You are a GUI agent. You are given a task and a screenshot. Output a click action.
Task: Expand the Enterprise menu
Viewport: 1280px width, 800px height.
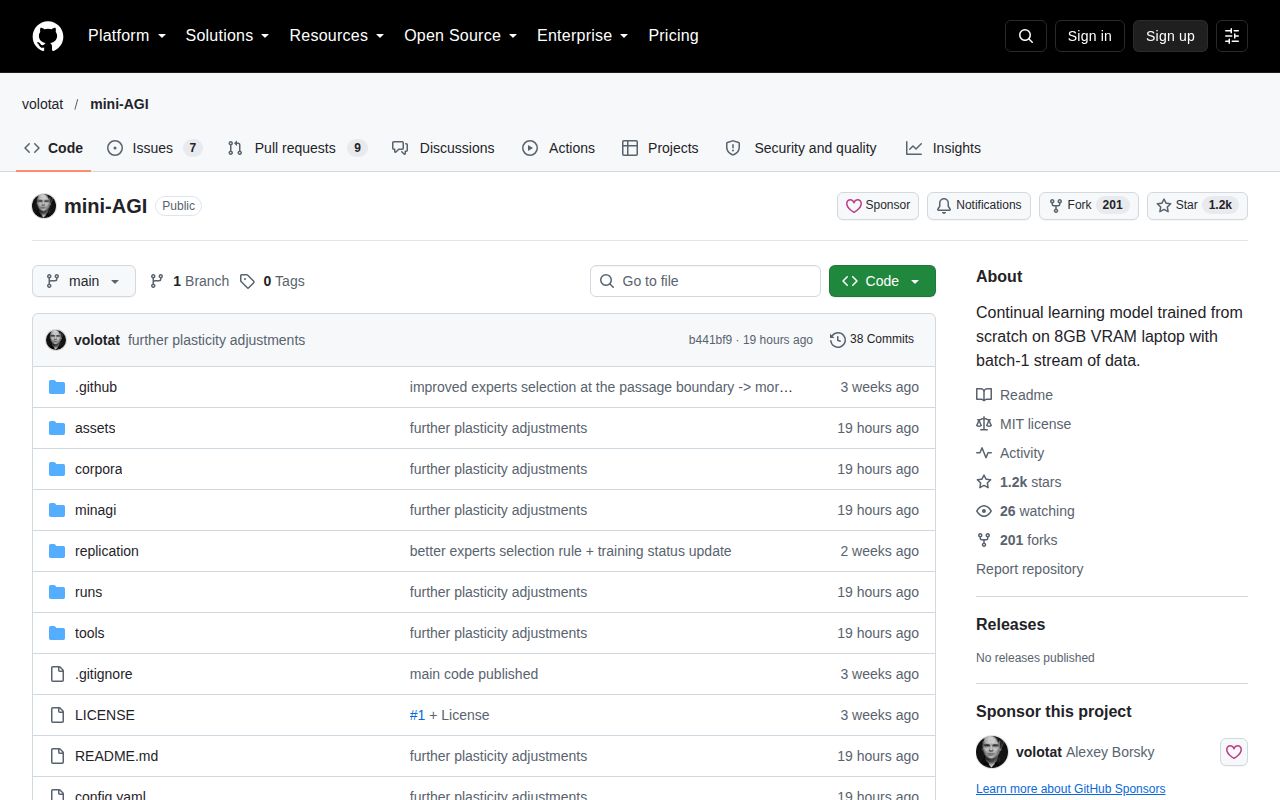(582, 36)
